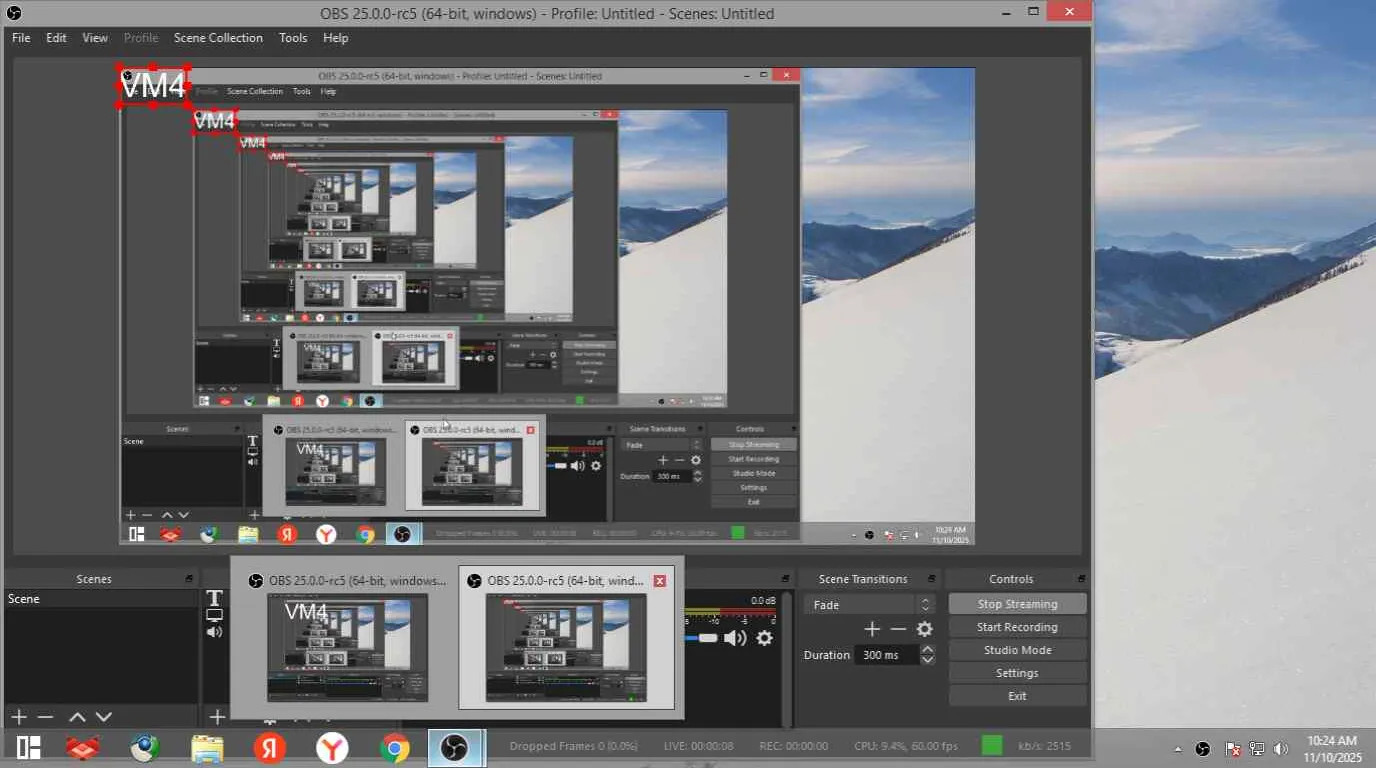Open the Fade transition dropdown
Image resolution: width=1376 pixels, height=768 pixels.
[869, 605]
